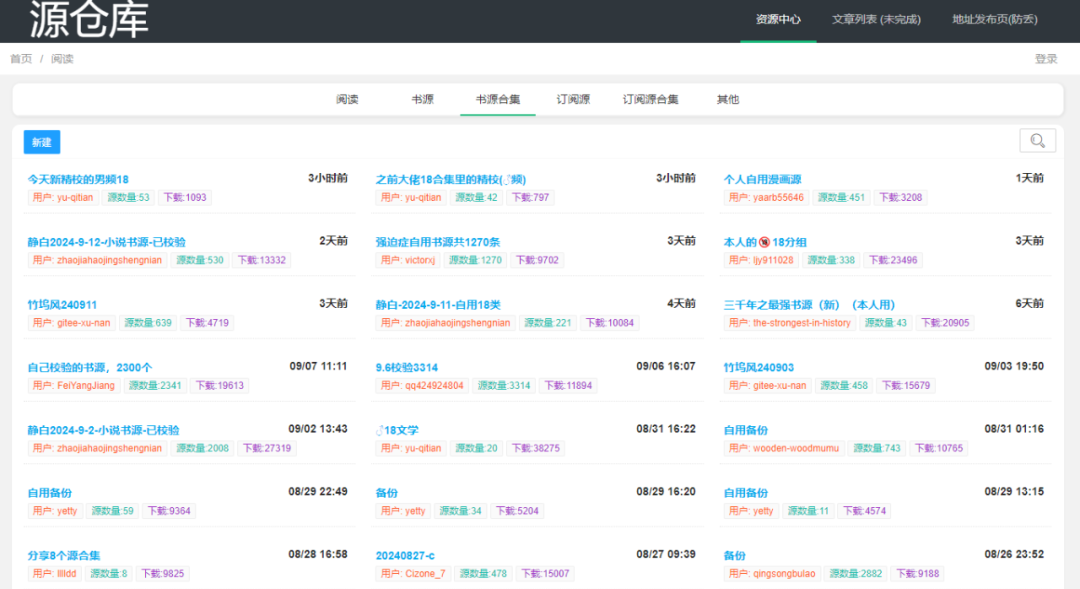Image resolution: width=1080 pixels, height=589 pixels.
Task: Open the 登录 link
Action: pos(1046,58)
